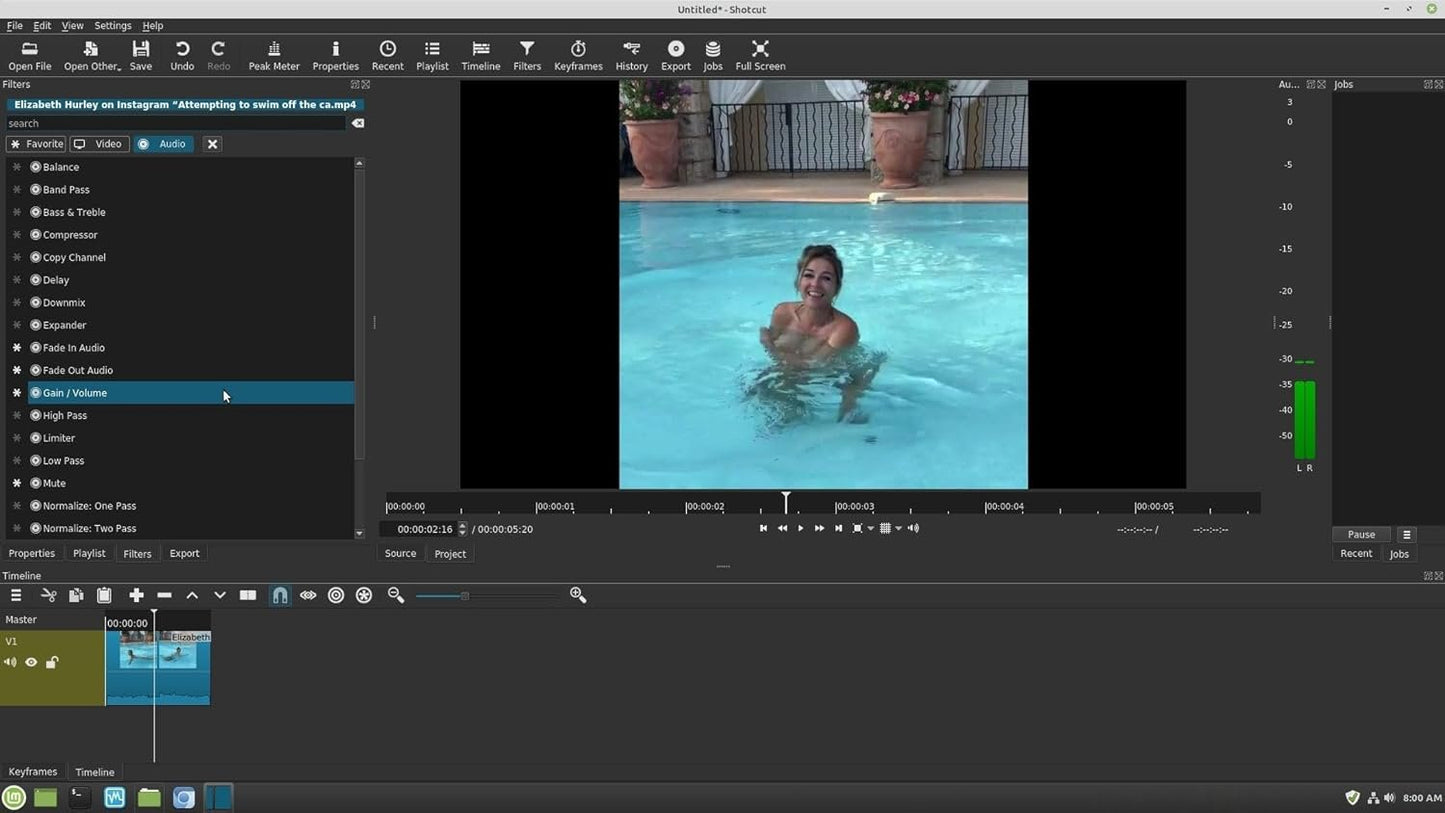This screenshot has height=813, width=1445.
Task: Mute the V1 track speaker icon
Action: point(10,662)
